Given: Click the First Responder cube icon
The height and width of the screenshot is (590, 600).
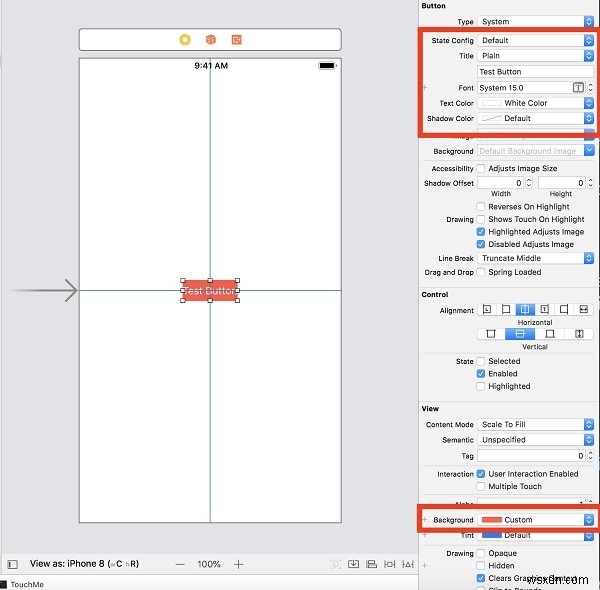Looking at the screenshot, I should pos(211,39).
